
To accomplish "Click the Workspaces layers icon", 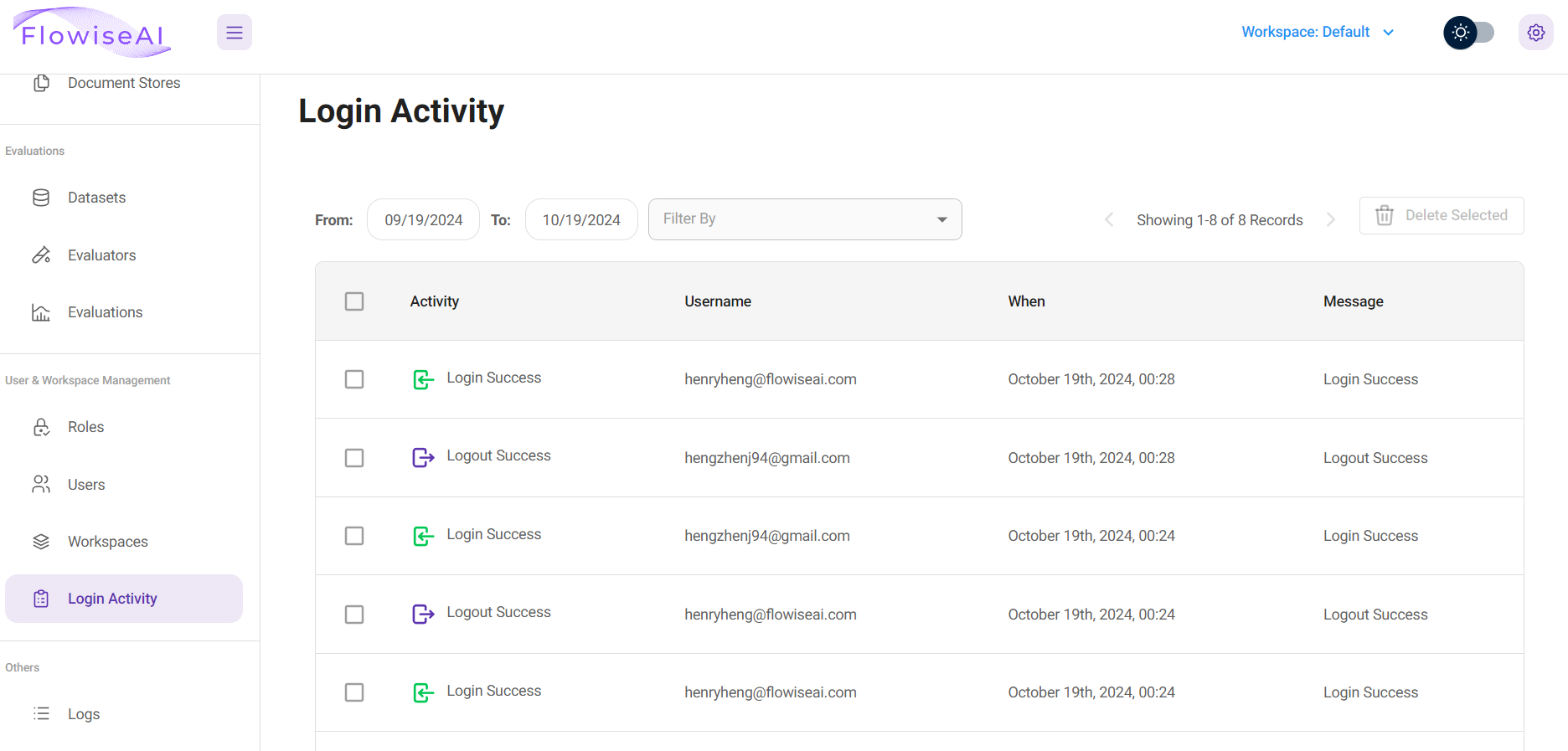I will point(41,542).
